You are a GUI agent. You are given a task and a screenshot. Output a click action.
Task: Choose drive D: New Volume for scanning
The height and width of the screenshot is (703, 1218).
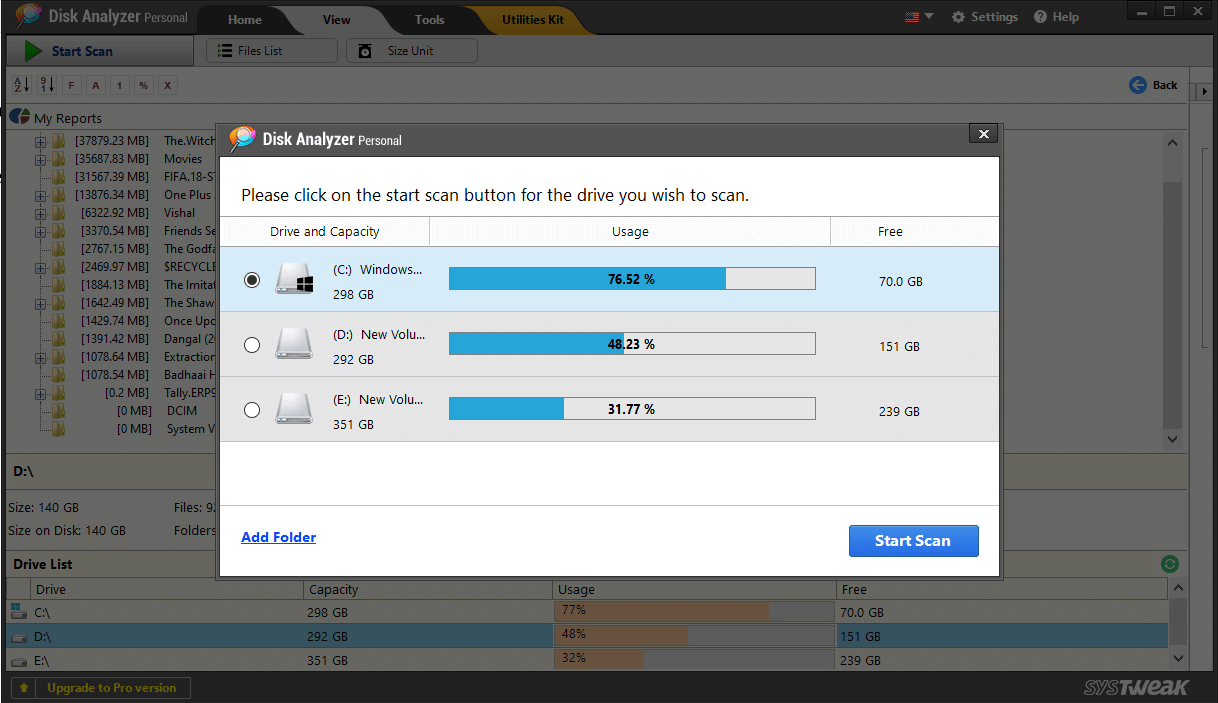252,345
